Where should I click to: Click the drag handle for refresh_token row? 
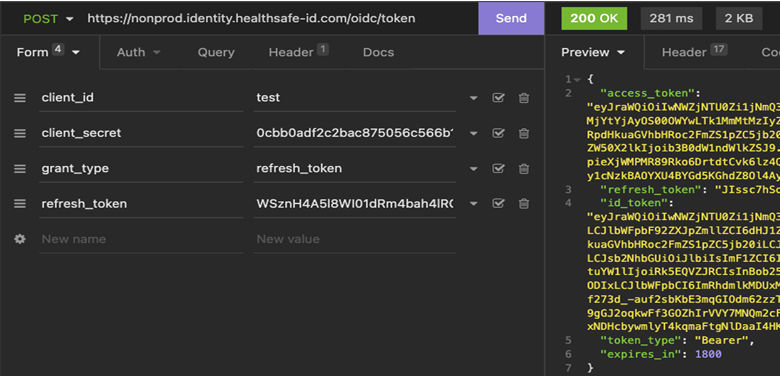[20, 203]
